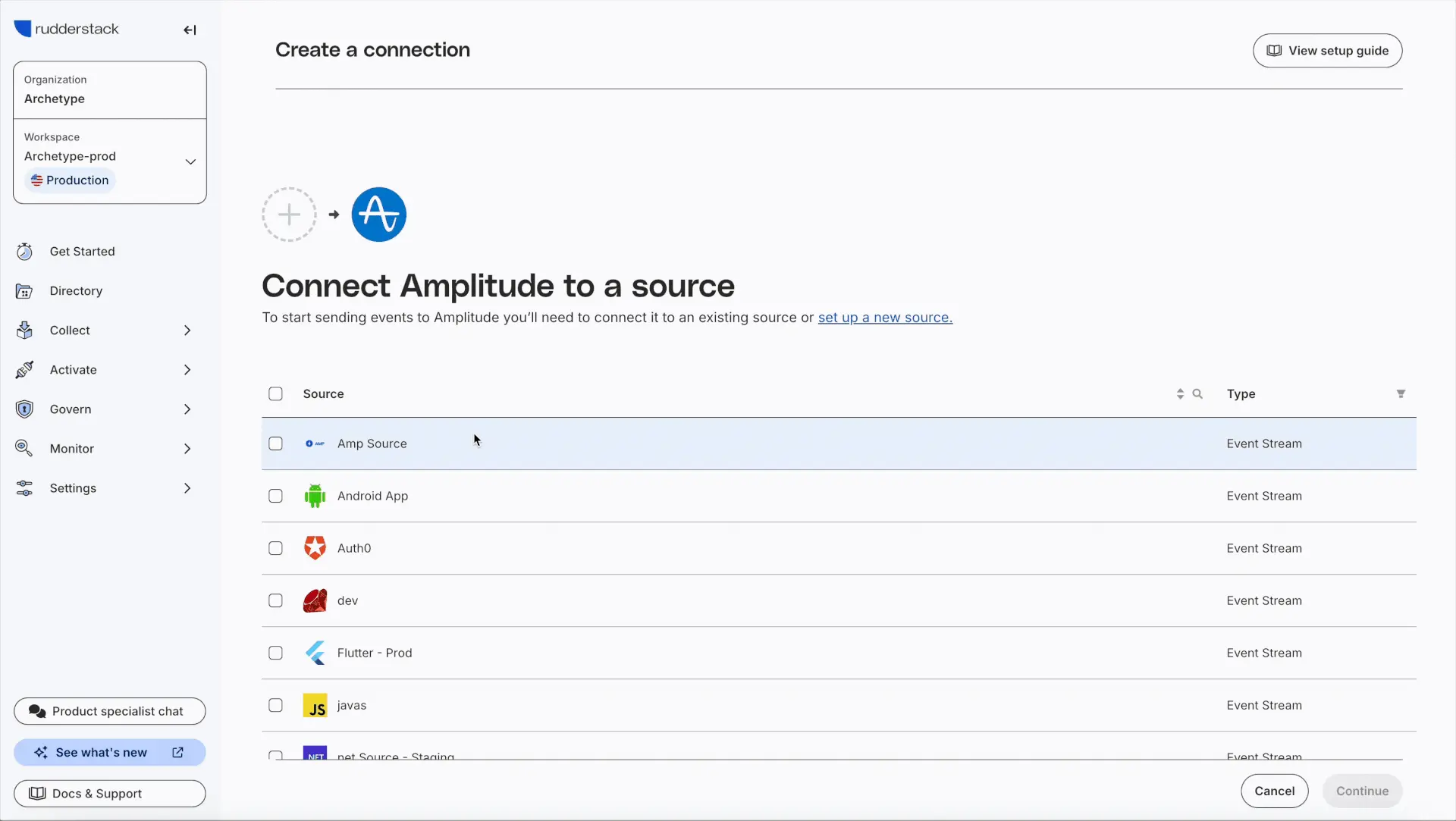Click the Get Started stopwatch icon

coord(24,252)
